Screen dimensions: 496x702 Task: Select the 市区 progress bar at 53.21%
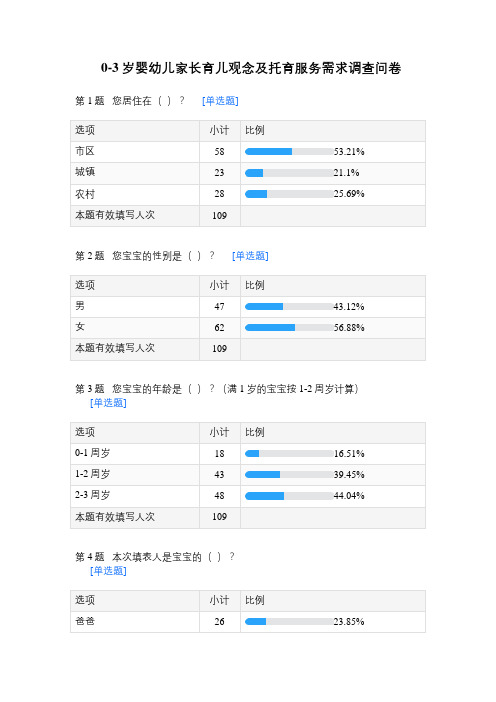[289, 151]
